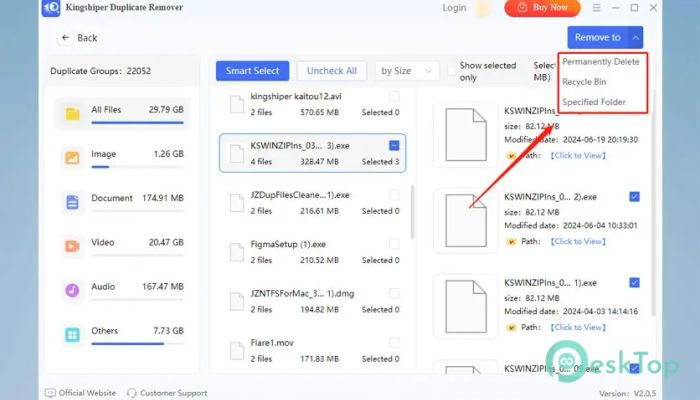Click the Others size progress bar
This screenshot has width=700, height=400.
click(138, 344)
